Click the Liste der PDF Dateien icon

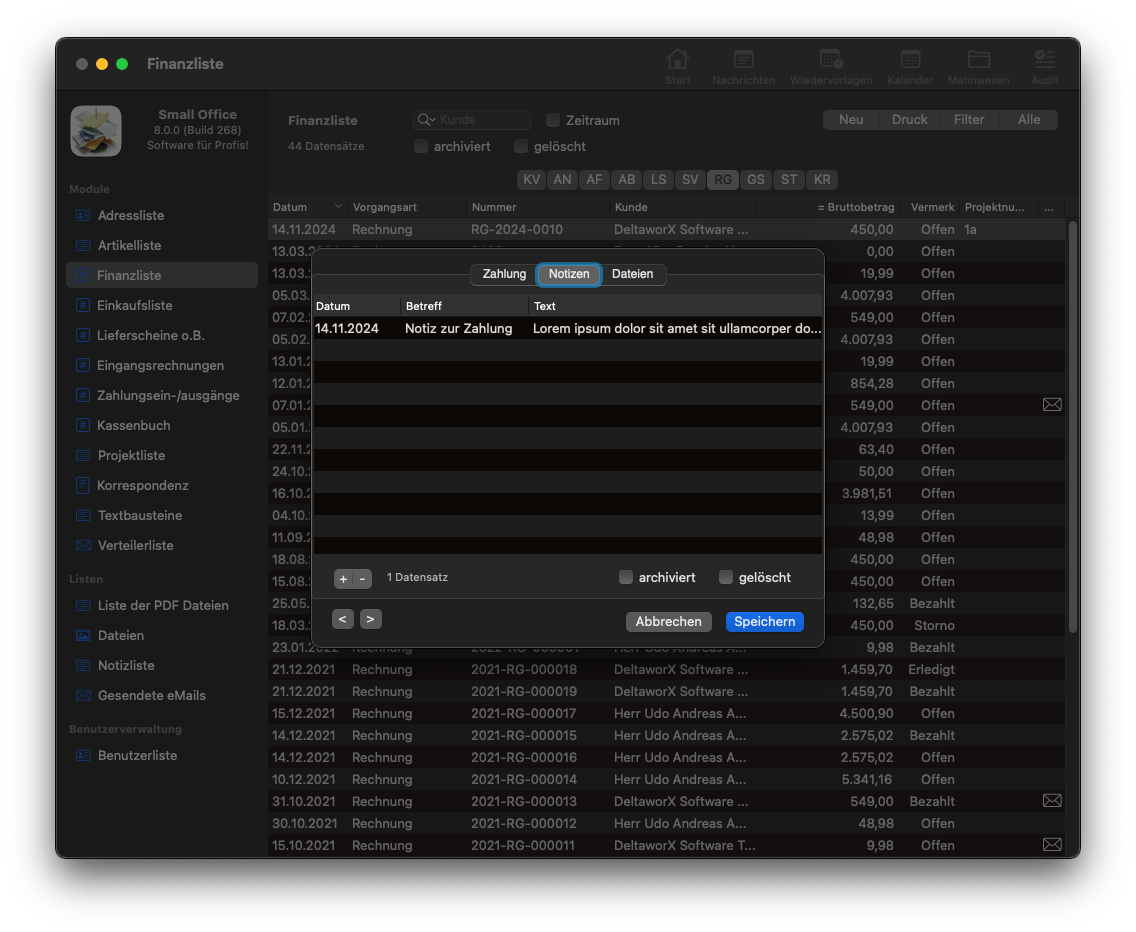[83, 606]
